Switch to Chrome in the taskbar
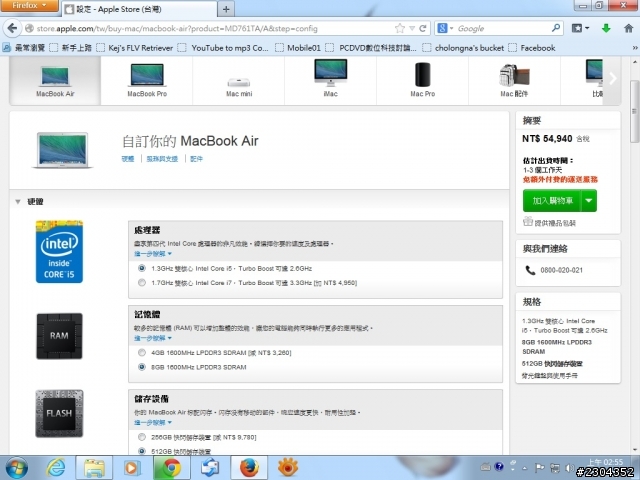Viewport: 640px width, 480px height. (171, 468)
